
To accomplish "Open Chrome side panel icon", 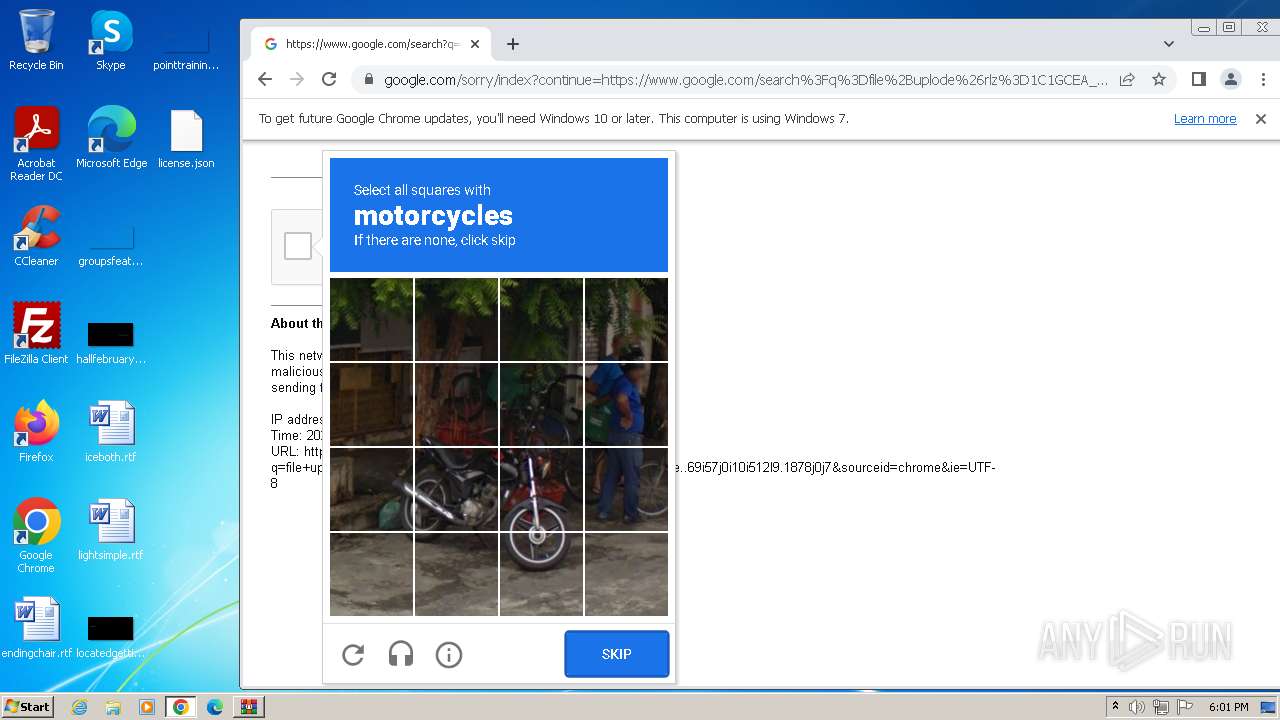I will coord(1199,79).
